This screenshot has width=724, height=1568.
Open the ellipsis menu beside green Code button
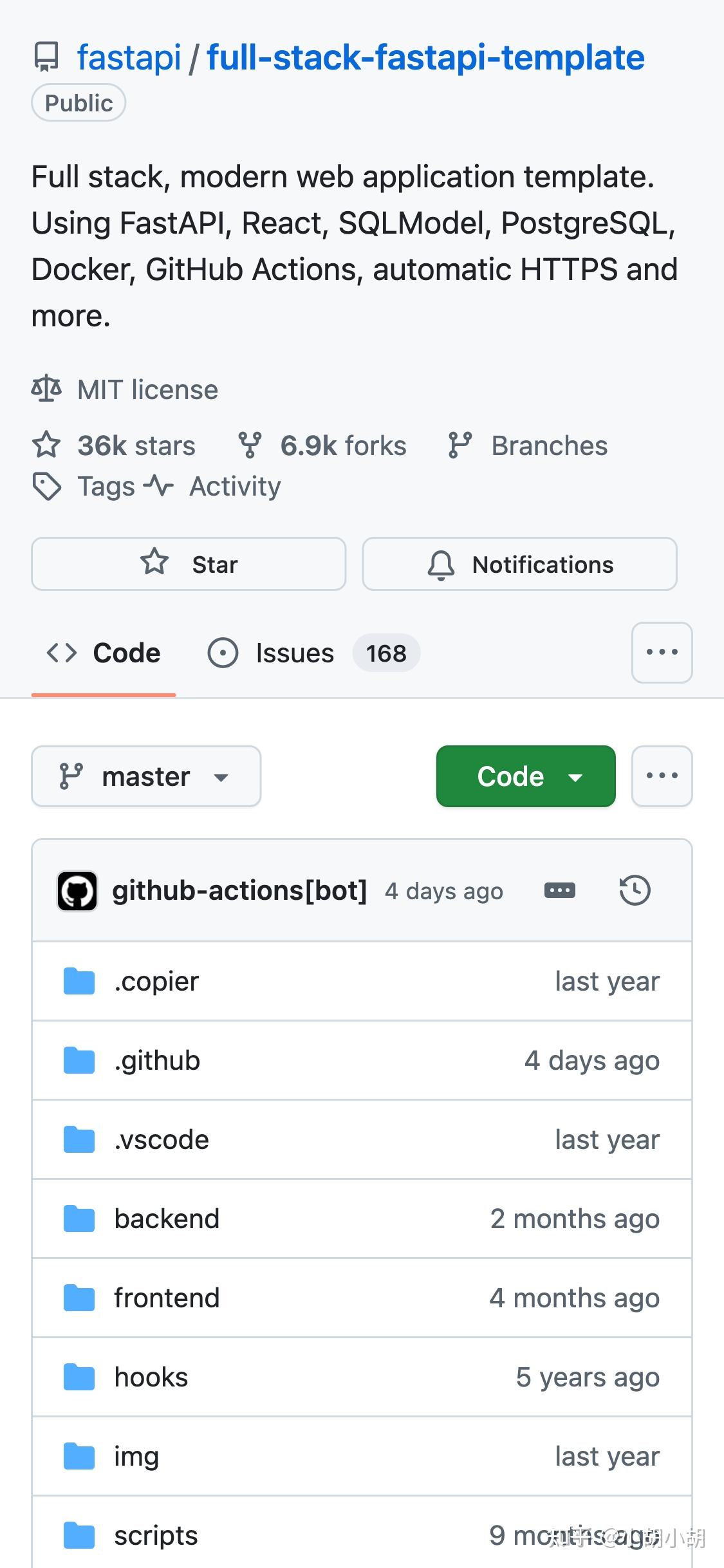[x=662, y=776]
